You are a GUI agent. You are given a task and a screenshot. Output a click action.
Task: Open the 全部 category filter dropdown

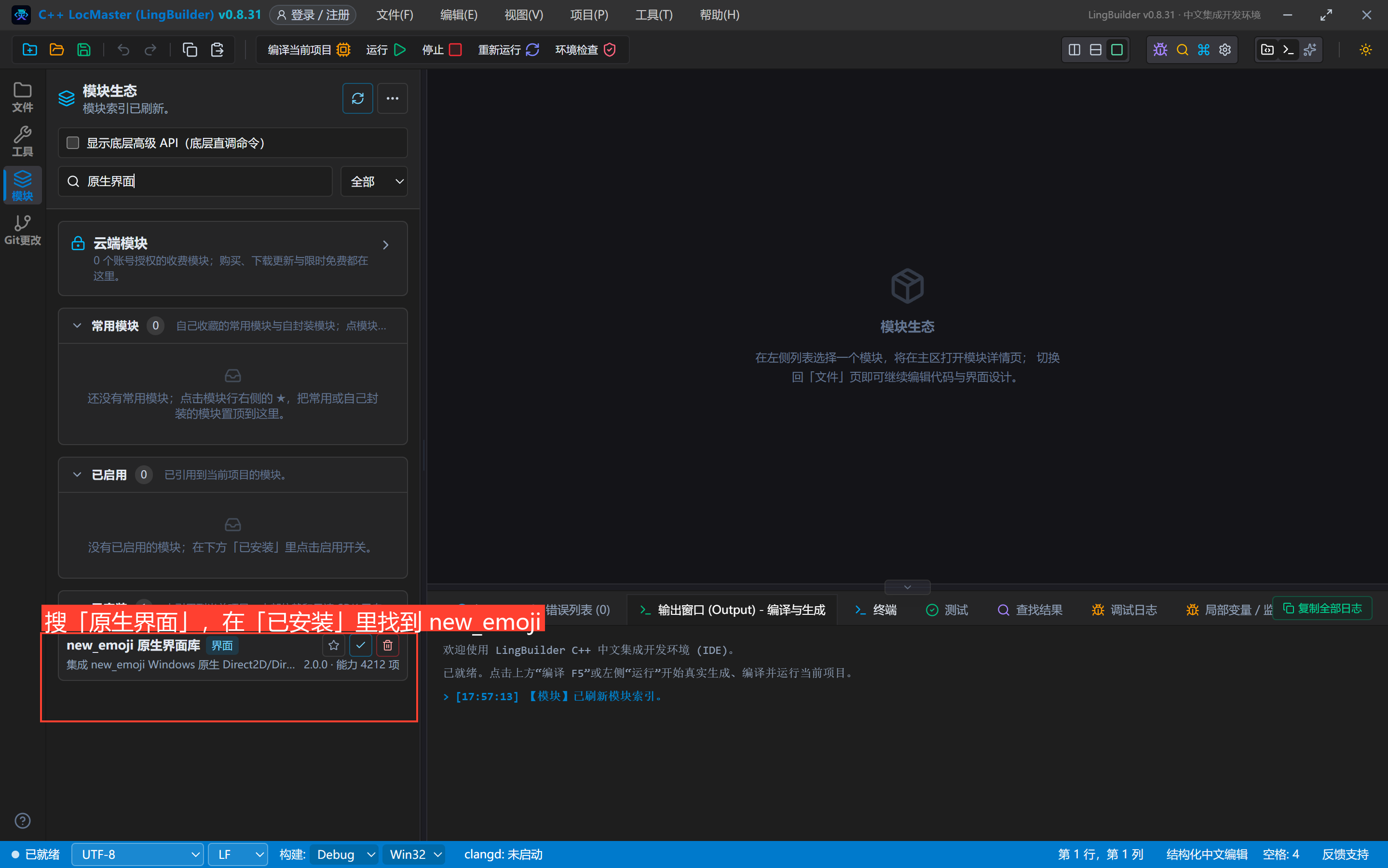(374, 181)
